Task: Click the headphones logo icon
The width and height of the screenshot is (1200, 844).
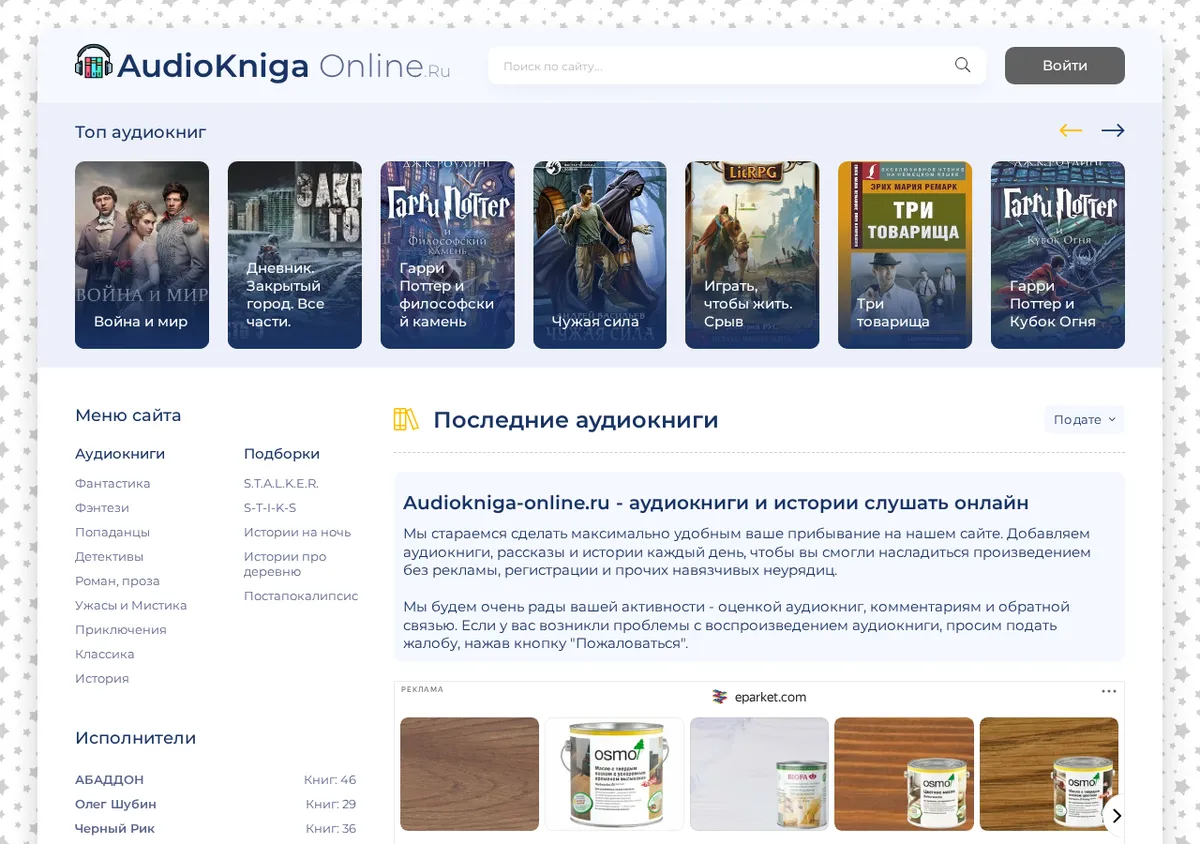Action: pyautogui.click(x=94, y=63)
